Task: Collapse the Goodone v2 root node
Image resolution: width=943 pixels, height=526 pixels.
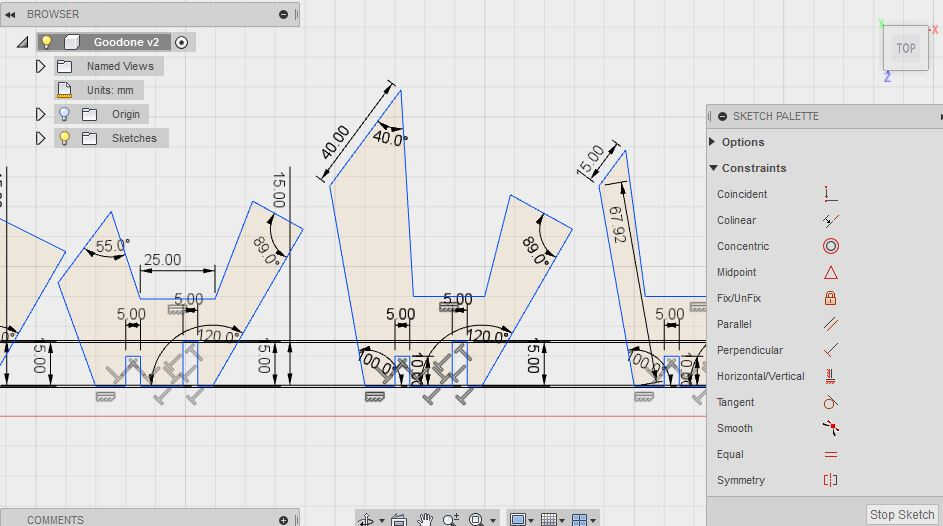Action: pos(22,42)
